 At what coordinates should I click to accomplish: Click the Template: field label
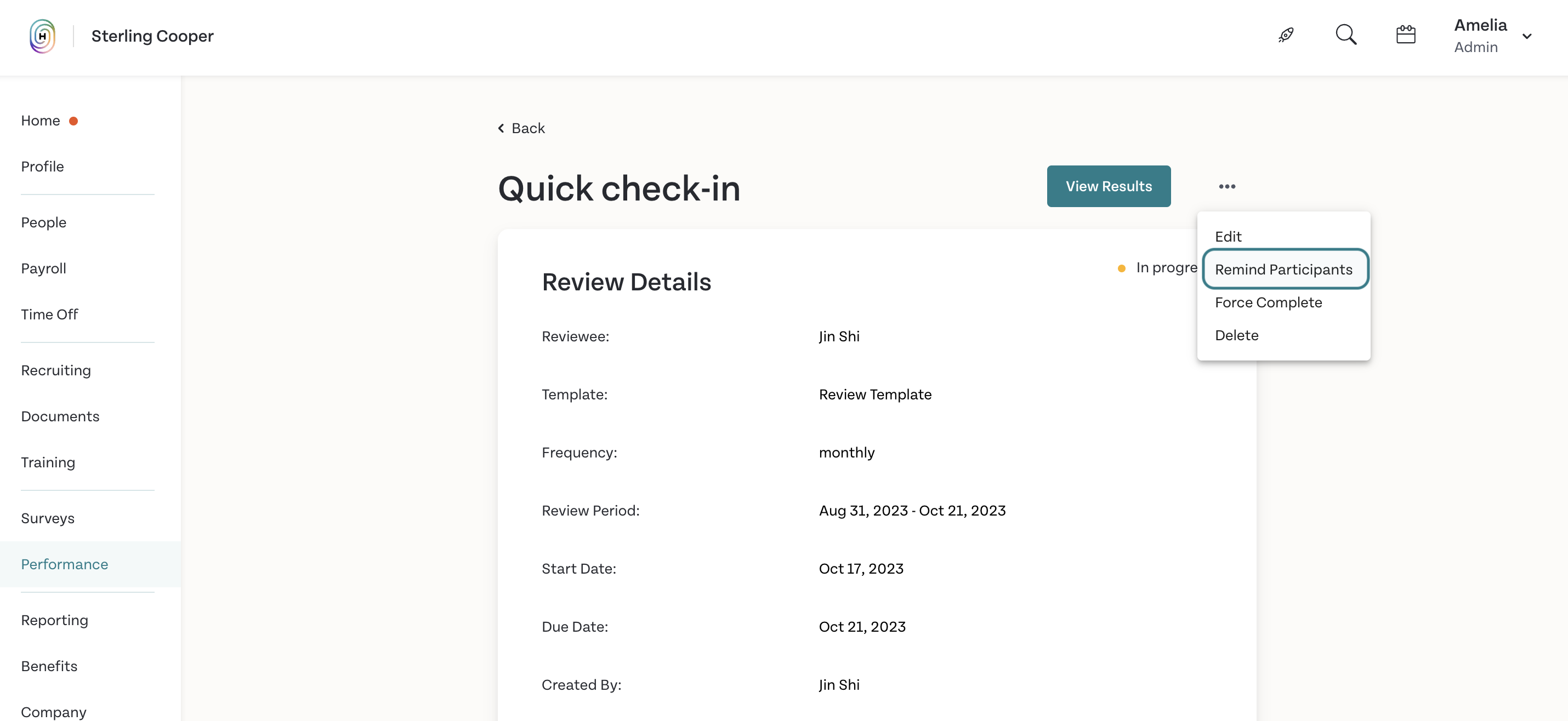coord(574,394)
